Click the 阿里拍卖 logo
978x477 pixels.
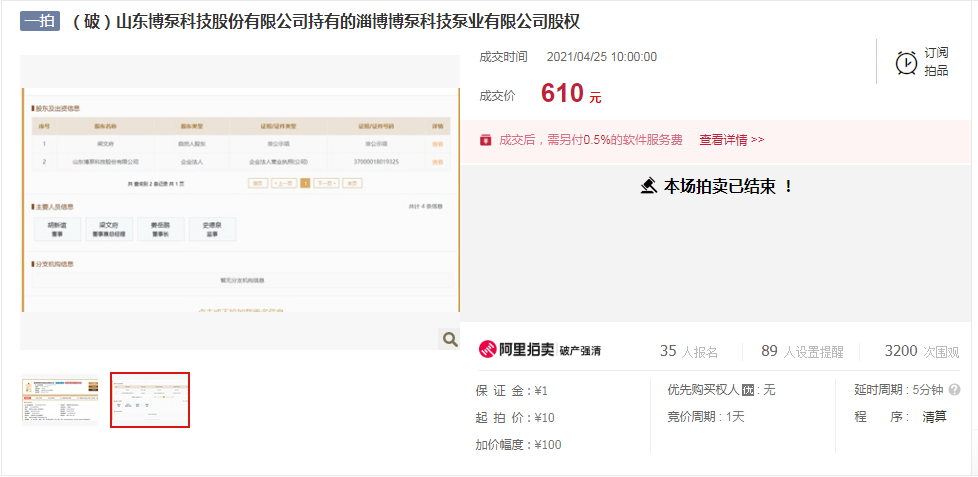[513, 350]
